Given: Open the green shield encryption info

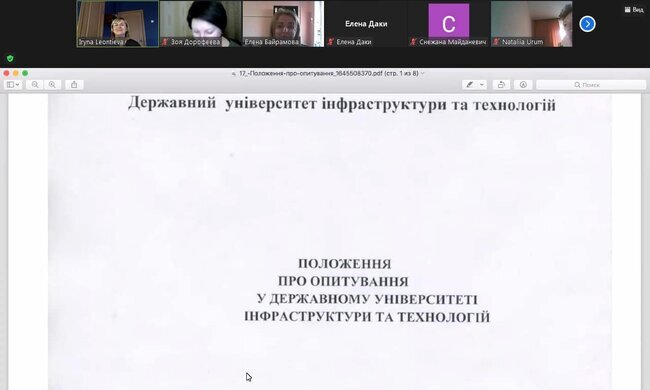Looking at the screenshot, I should (10, 58).
